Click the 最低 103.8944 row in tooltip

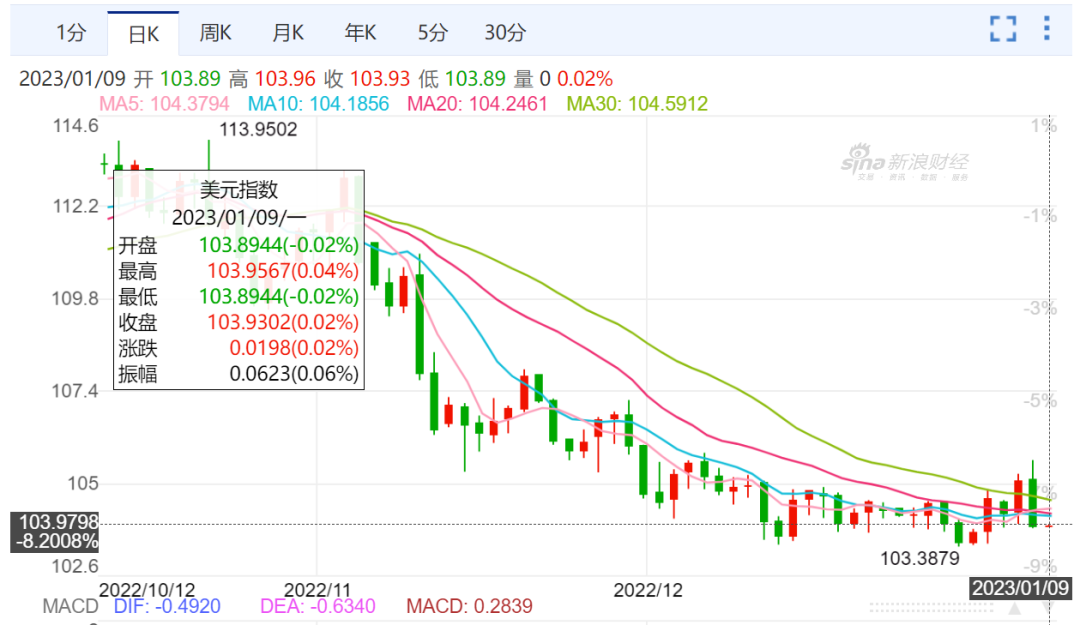238,297
